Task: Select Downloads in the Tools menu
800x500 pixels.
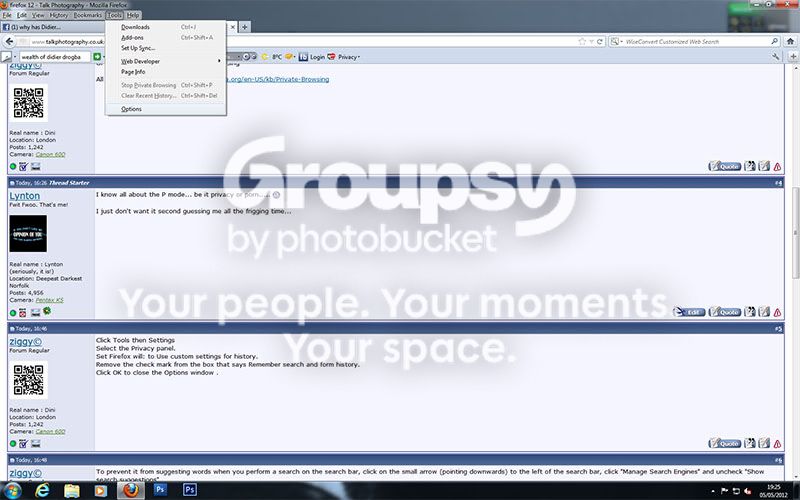Action: 166,27
